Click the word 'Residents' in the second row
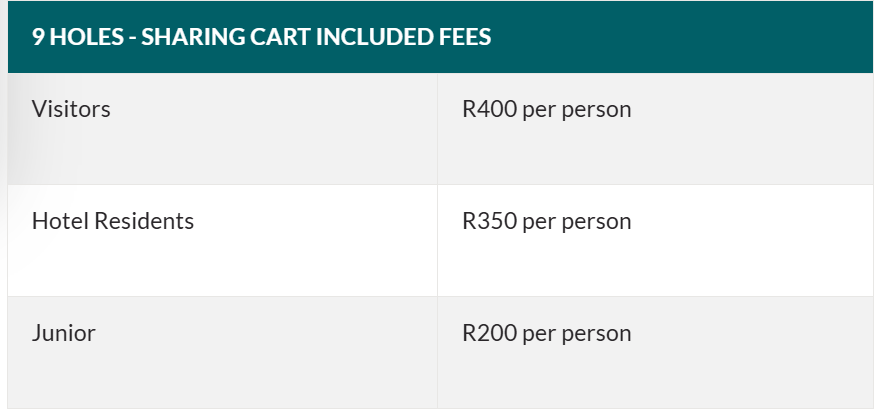 [144, 221]
